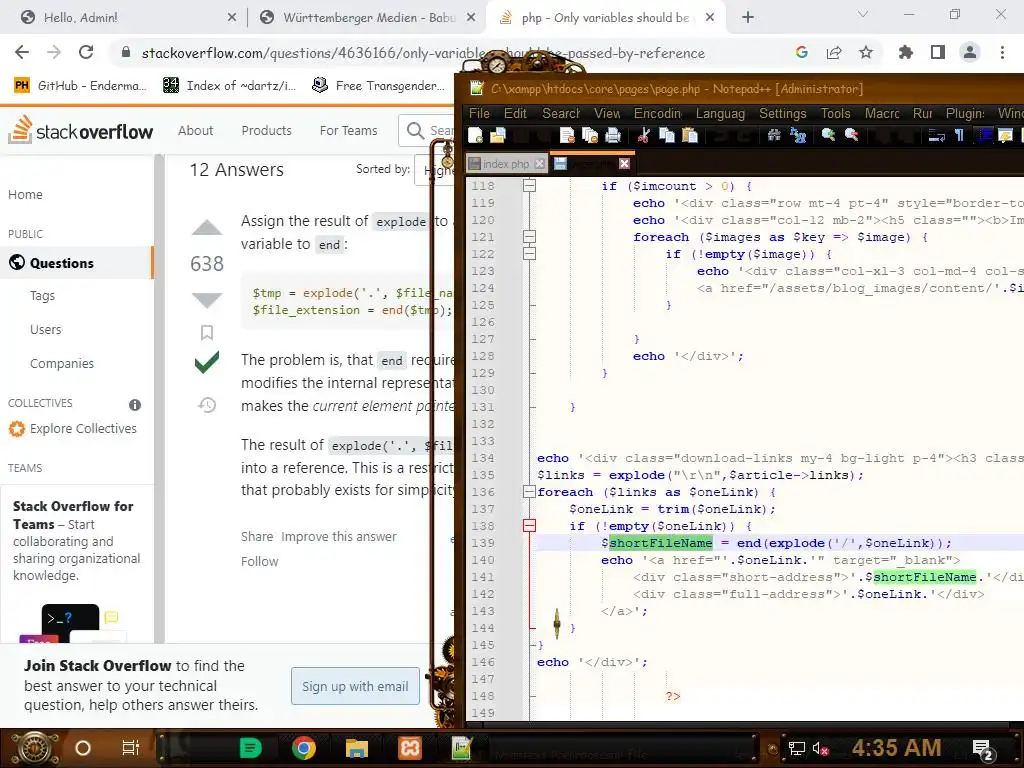Collapse the code fold at line 118

530,186
